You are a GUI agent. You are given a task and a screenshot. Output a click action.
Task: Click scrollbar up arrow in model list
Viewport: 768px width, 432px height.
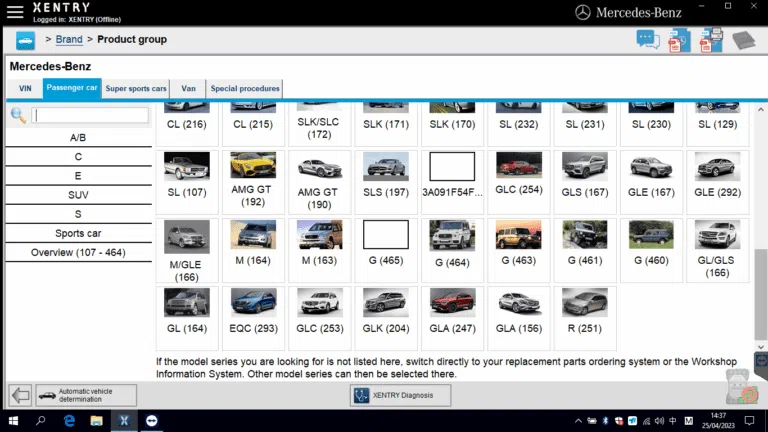click(x=761, y=110)
